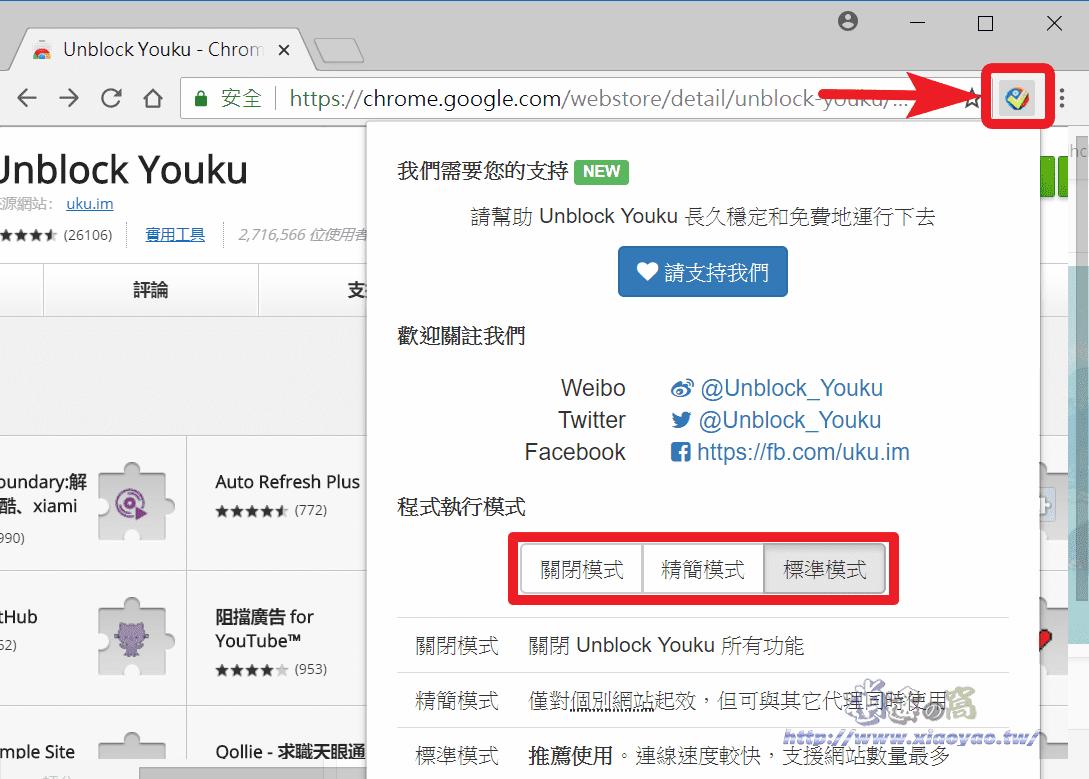
Task: Close the Unblock Youku tab
Action: [x=283, y=50]
